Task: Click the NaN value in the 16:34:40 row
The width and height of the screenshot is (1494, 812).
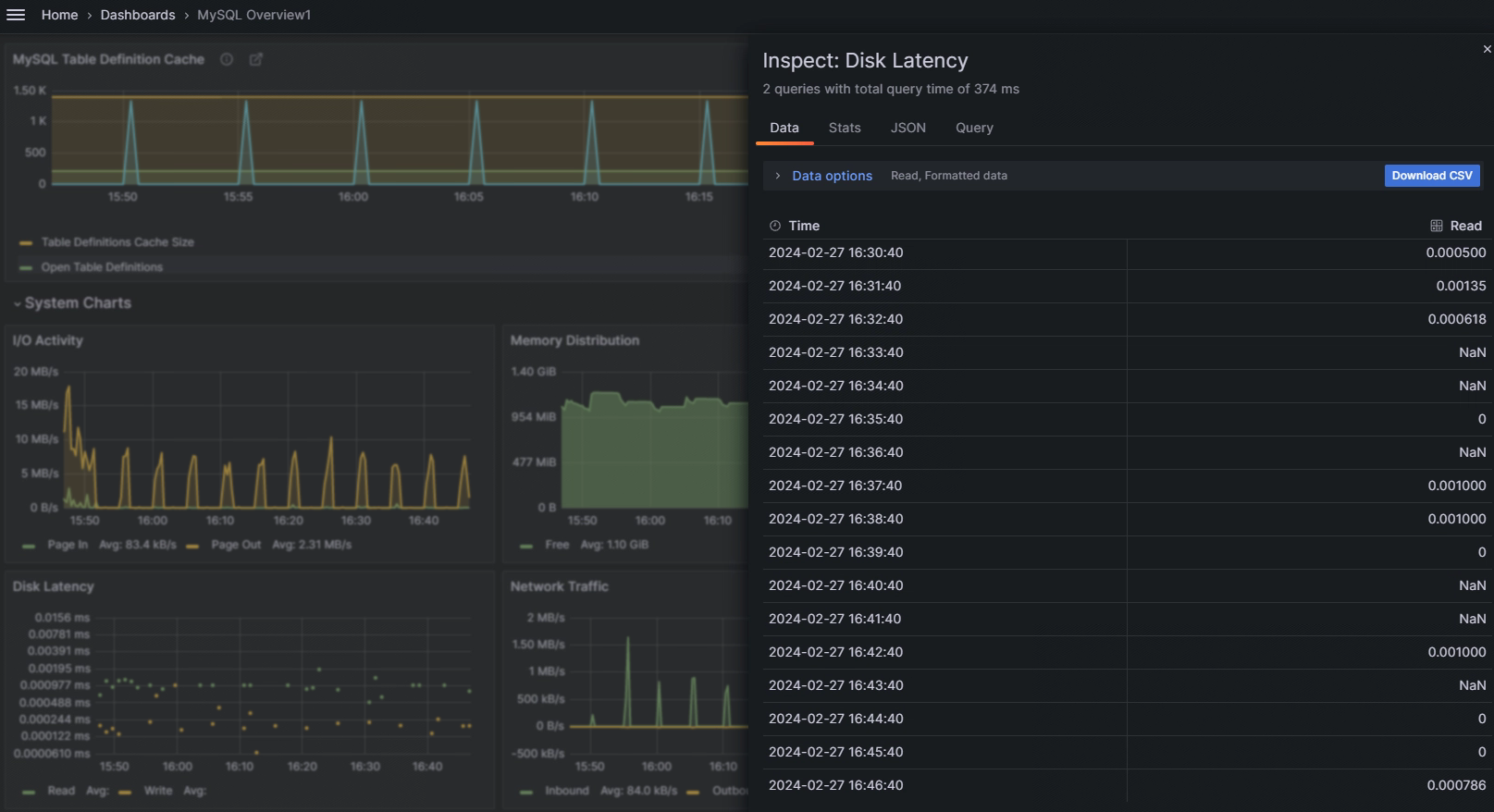Action: pyautogui.click(x=1472, y=386)
